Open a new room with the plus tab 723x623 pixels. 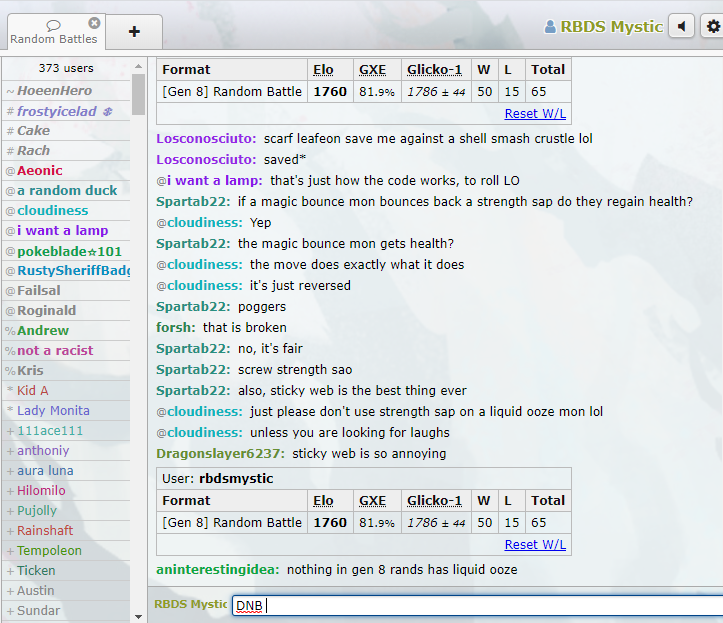(134, 32)
